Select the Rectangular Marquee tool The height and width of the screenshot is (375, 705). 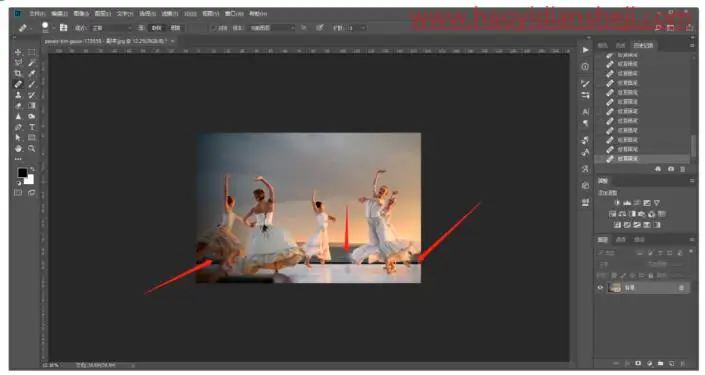coord(31,52)
